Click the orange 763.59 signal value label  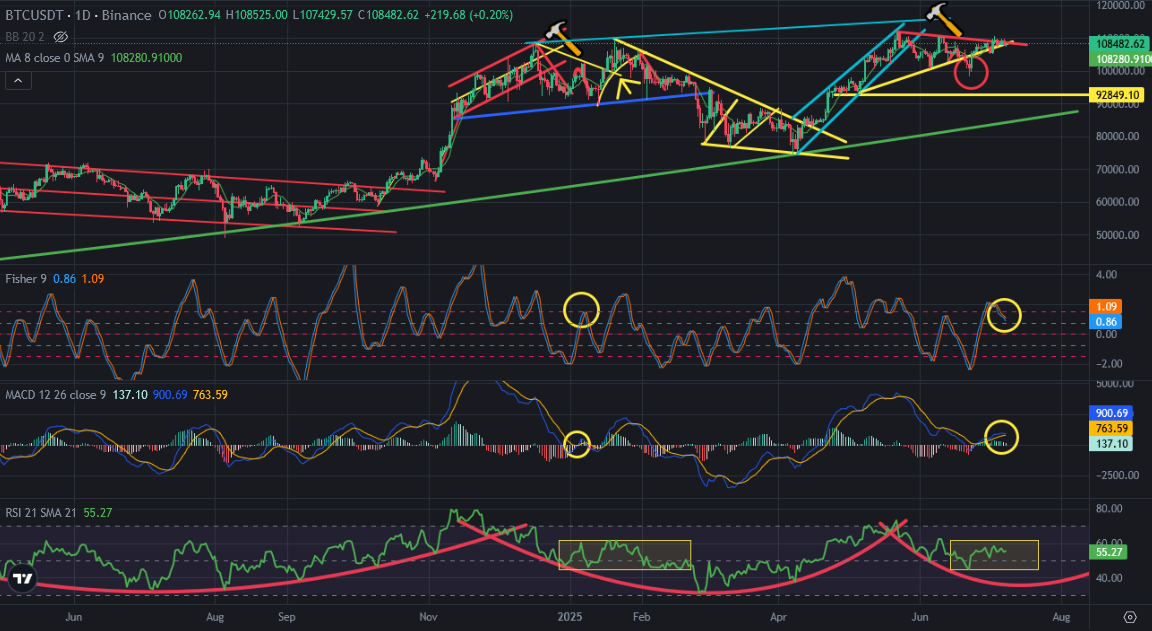(x=1110, y=429)
